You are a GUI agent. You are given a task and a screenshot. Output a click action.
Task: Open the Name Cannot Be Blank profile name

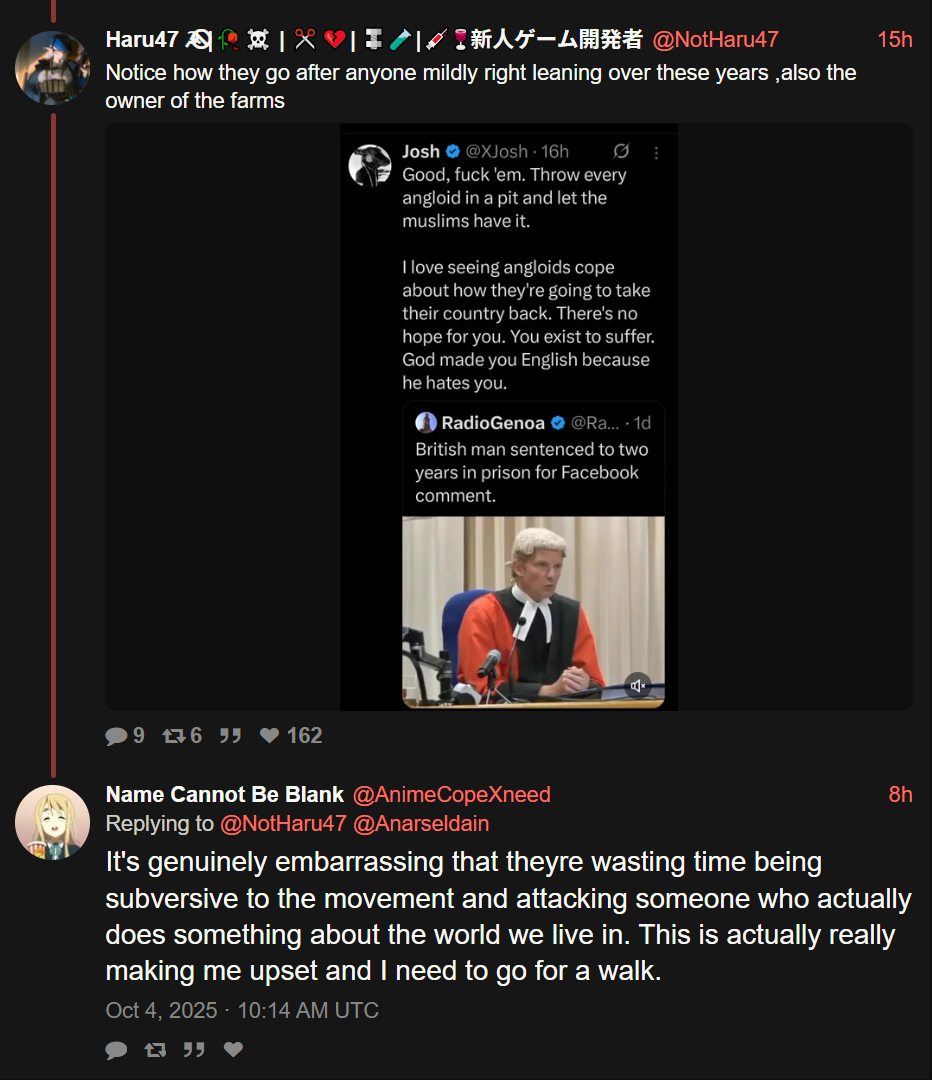pyautogui.click(x=224, y=794)
